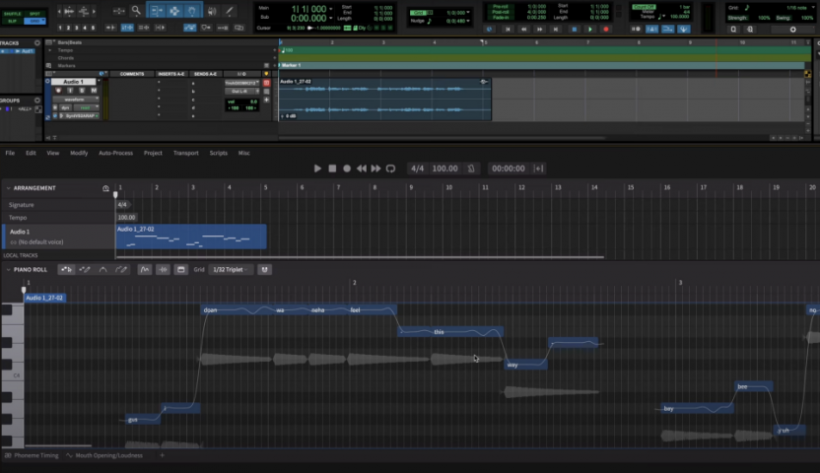820x473 pixels.
Task: Select the note labeled "doan"
Action: (237, 310)
